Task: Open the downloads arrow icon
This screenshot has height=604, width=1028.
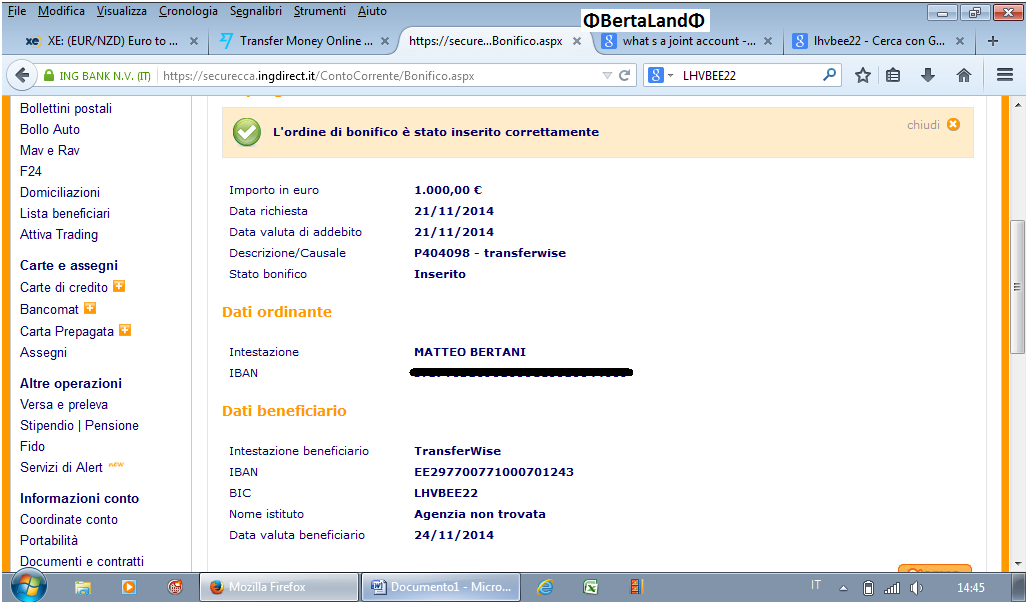Action: tap(928, 75)
